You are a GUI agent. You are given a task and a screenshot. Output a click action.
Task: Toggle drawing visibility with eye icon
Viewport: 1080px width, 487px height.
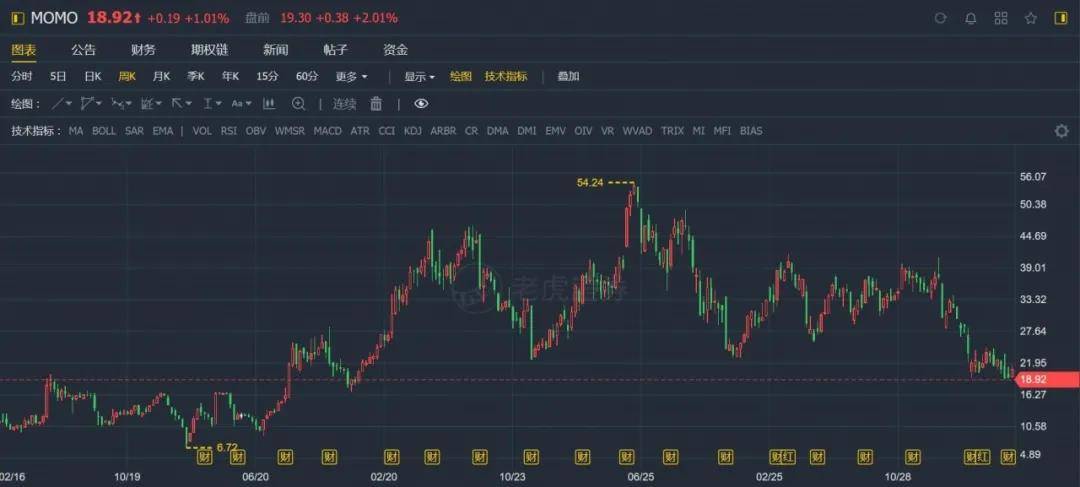pos(421,103)
